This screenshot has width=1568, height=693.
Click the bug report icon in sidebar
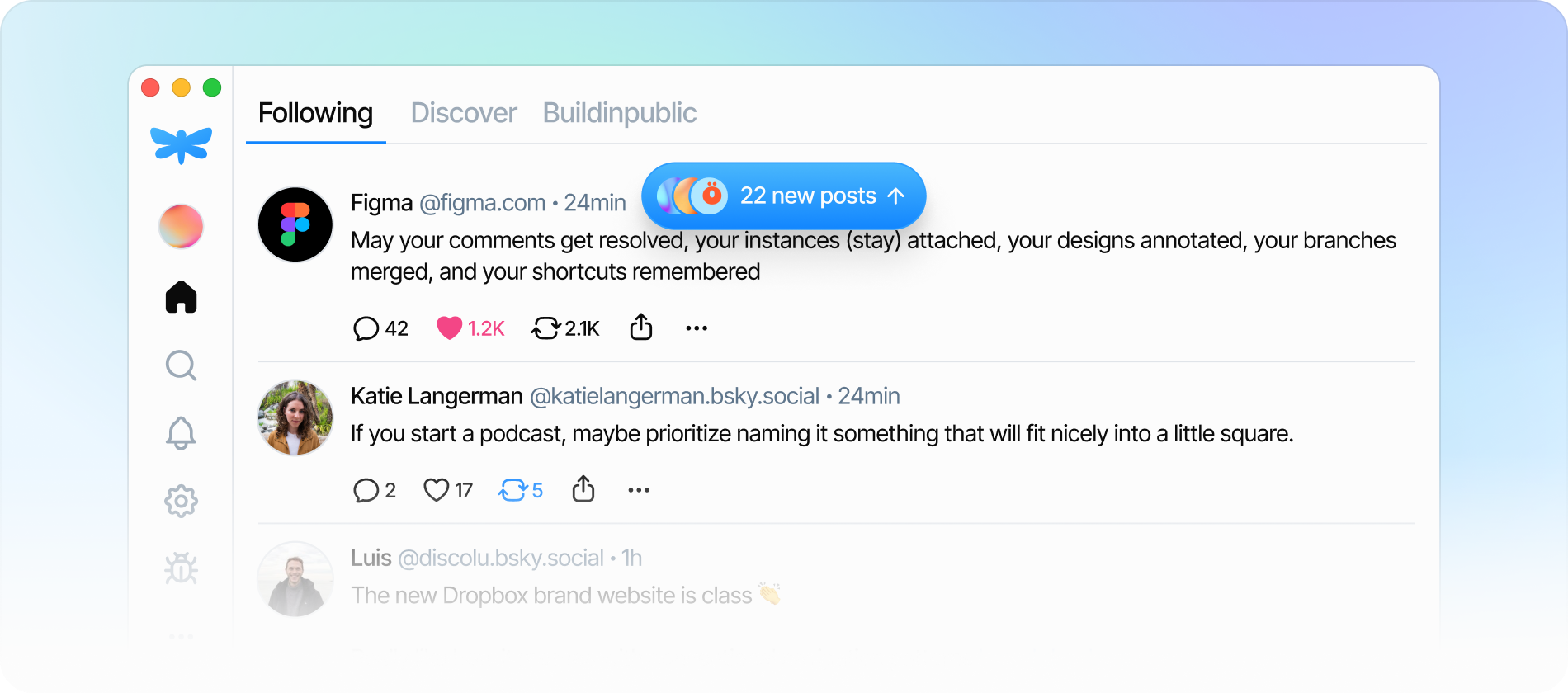click(x=181, y=568)
